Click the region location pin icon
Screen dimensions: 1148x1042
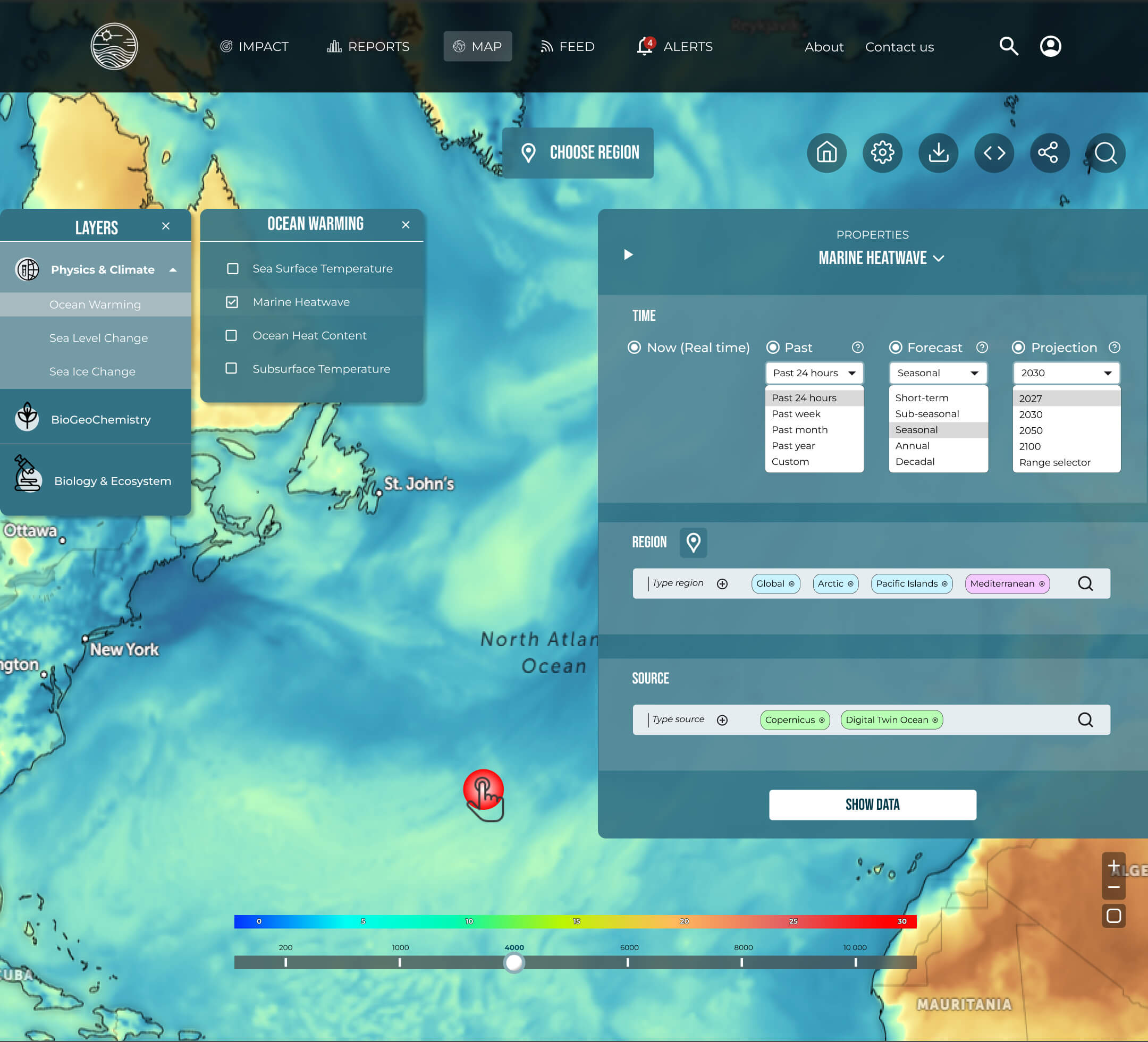(x=693, y=542)
